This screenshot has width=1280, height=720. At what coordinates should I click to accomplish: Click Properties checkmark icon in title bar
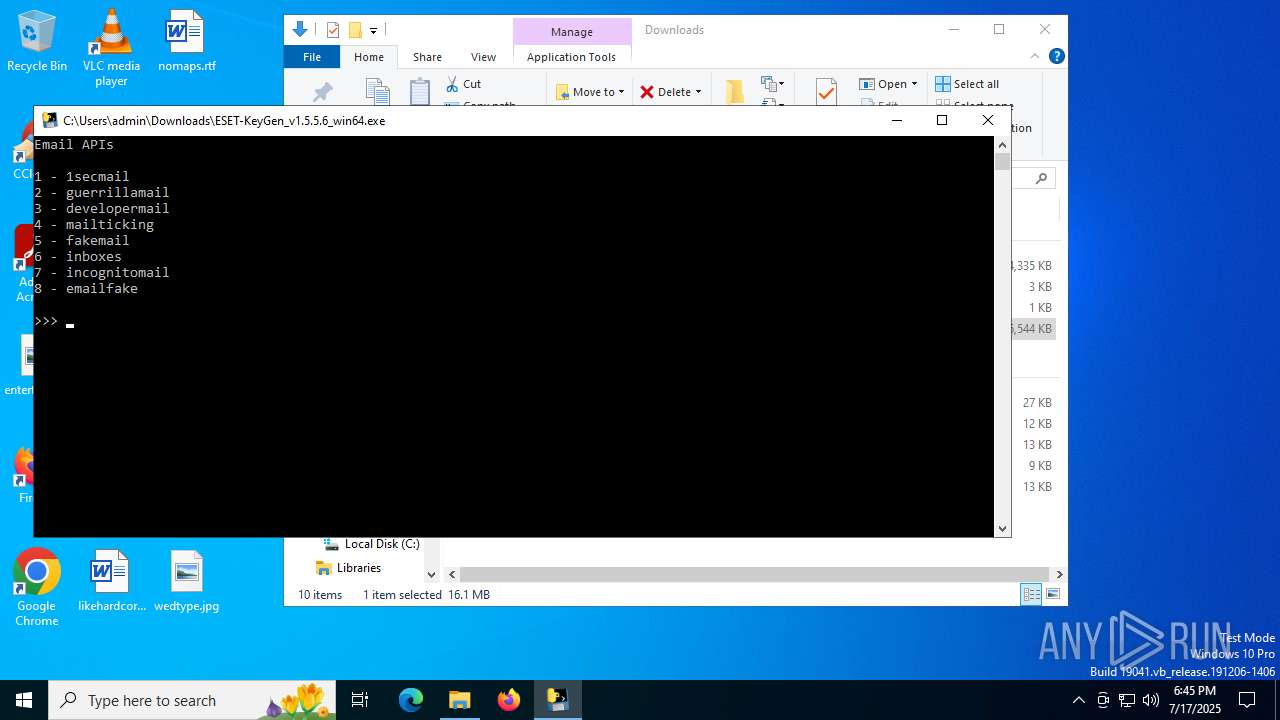pyautogui.click(x=333, y=30)
